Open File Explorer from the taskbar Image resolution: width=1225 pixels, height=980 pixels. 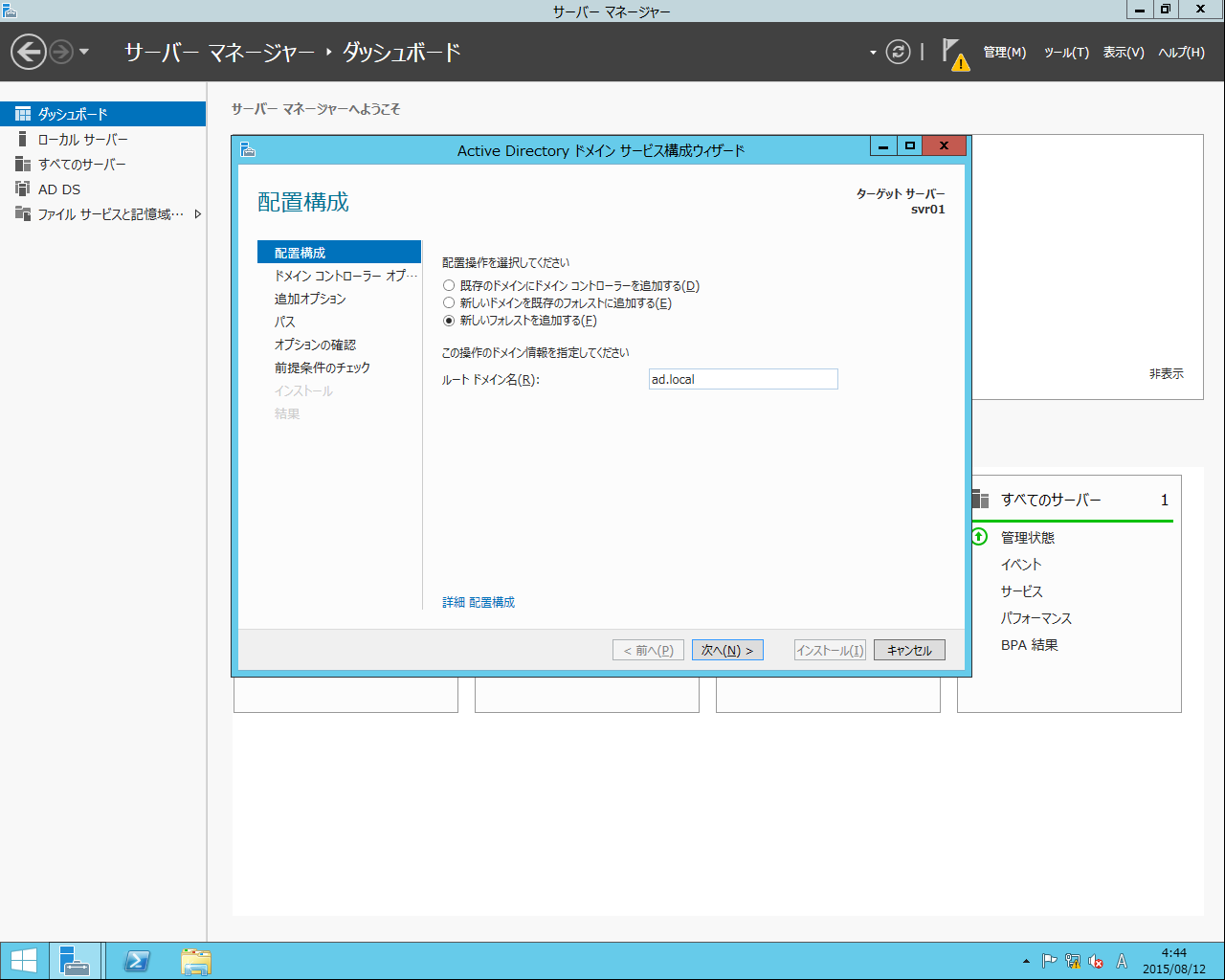[x=196, y=961]
